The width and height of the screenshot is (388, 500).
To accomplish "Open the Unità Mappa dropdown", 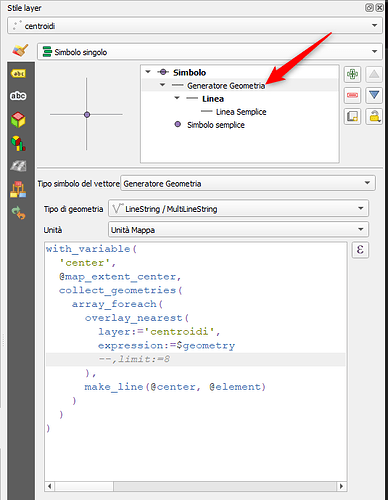I will (x=238, y=230).
